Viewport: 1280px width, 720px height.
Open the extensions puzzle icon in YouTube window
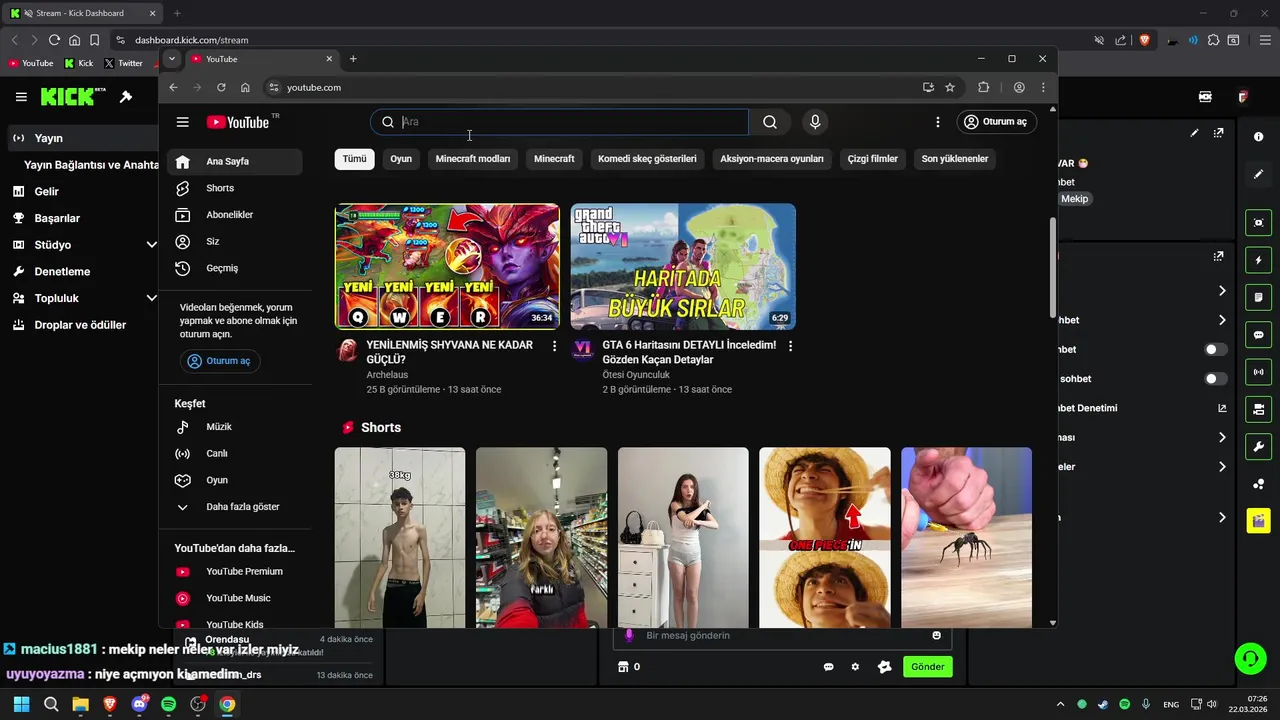point(984,88)
